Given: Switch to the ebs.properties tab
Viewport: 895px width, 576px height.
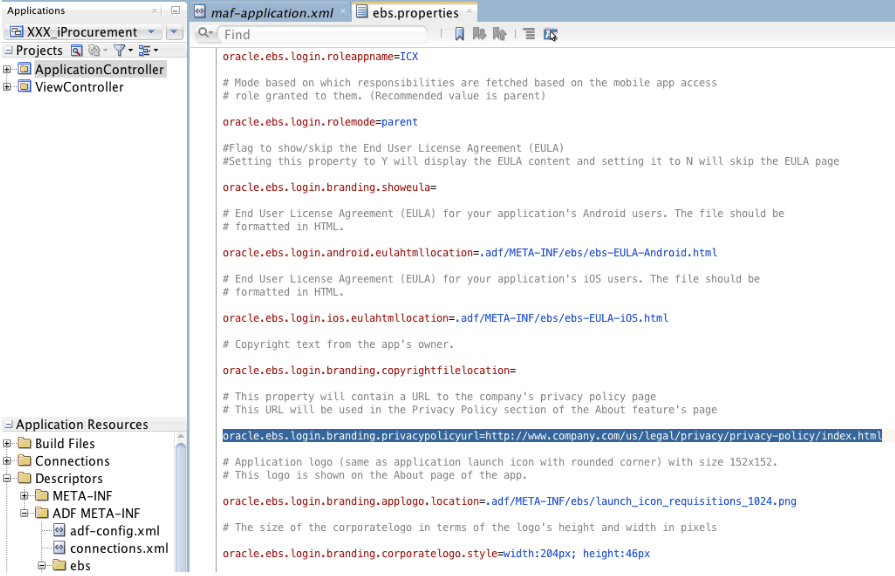Looking at the screenshot, I should 416,13.
